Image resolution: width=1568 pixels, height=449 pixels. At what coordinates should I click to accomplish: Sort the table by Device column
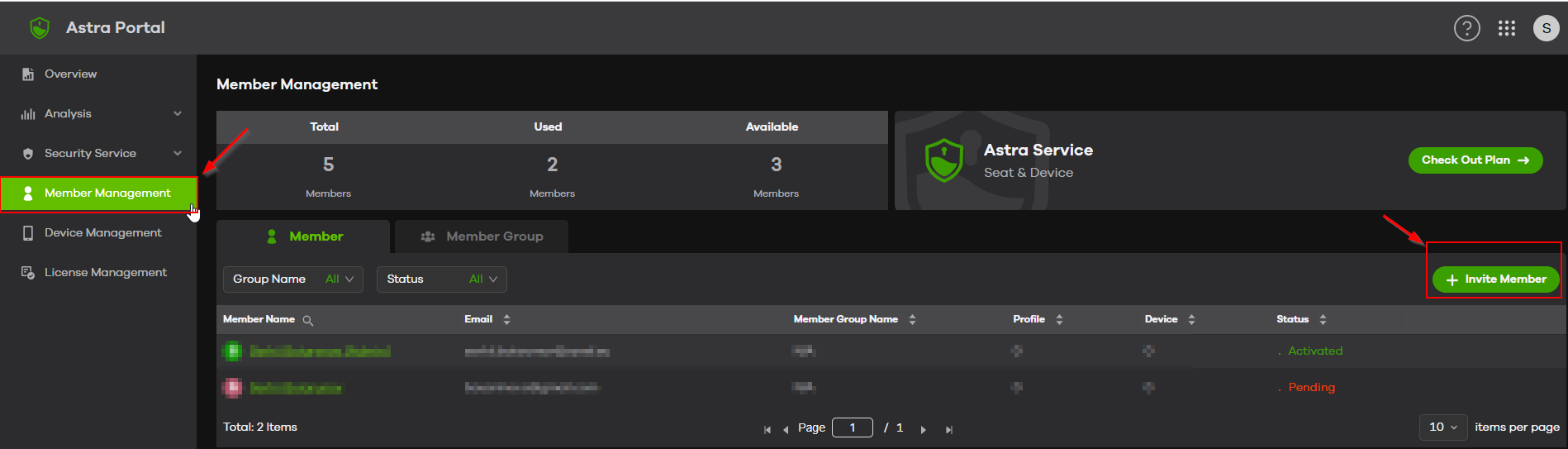point(1191,319)
